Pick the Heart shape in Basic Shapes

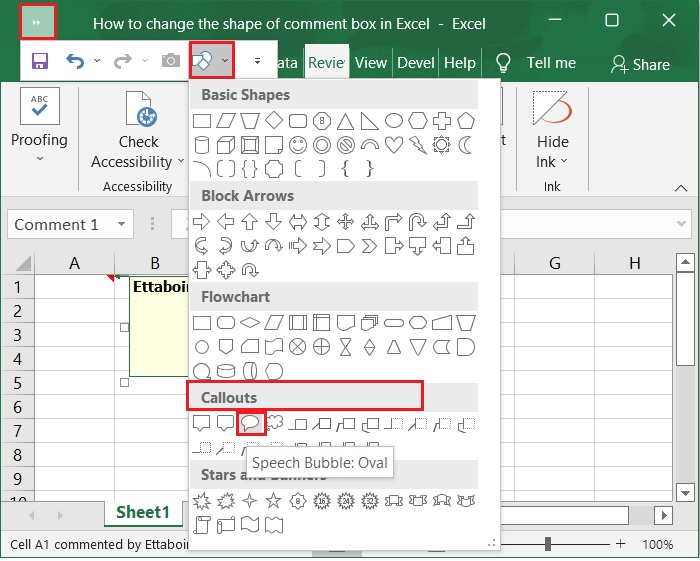coord(394,145)
